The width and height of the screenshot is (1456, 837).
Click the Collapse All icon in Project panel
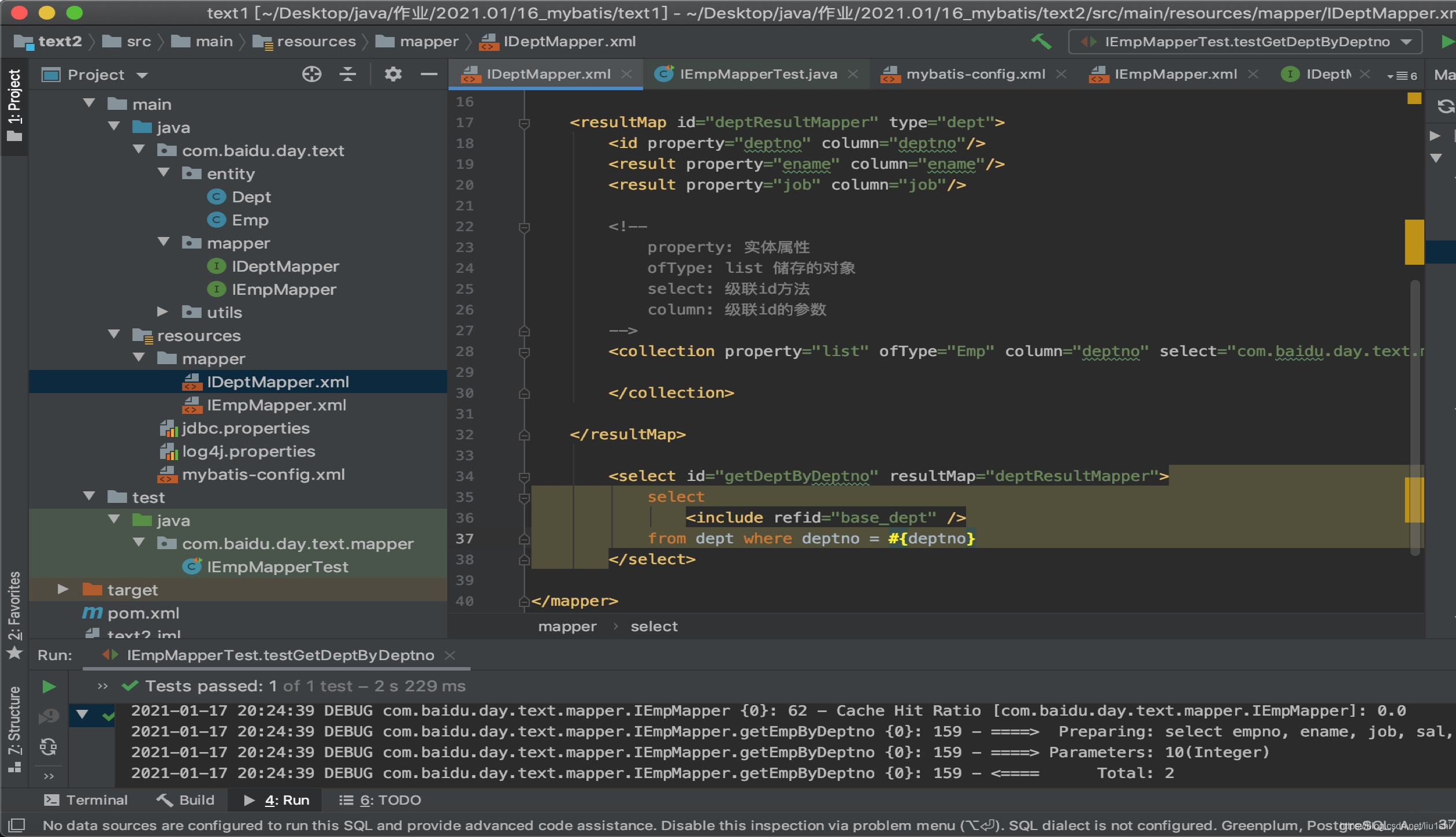point(347,74)
